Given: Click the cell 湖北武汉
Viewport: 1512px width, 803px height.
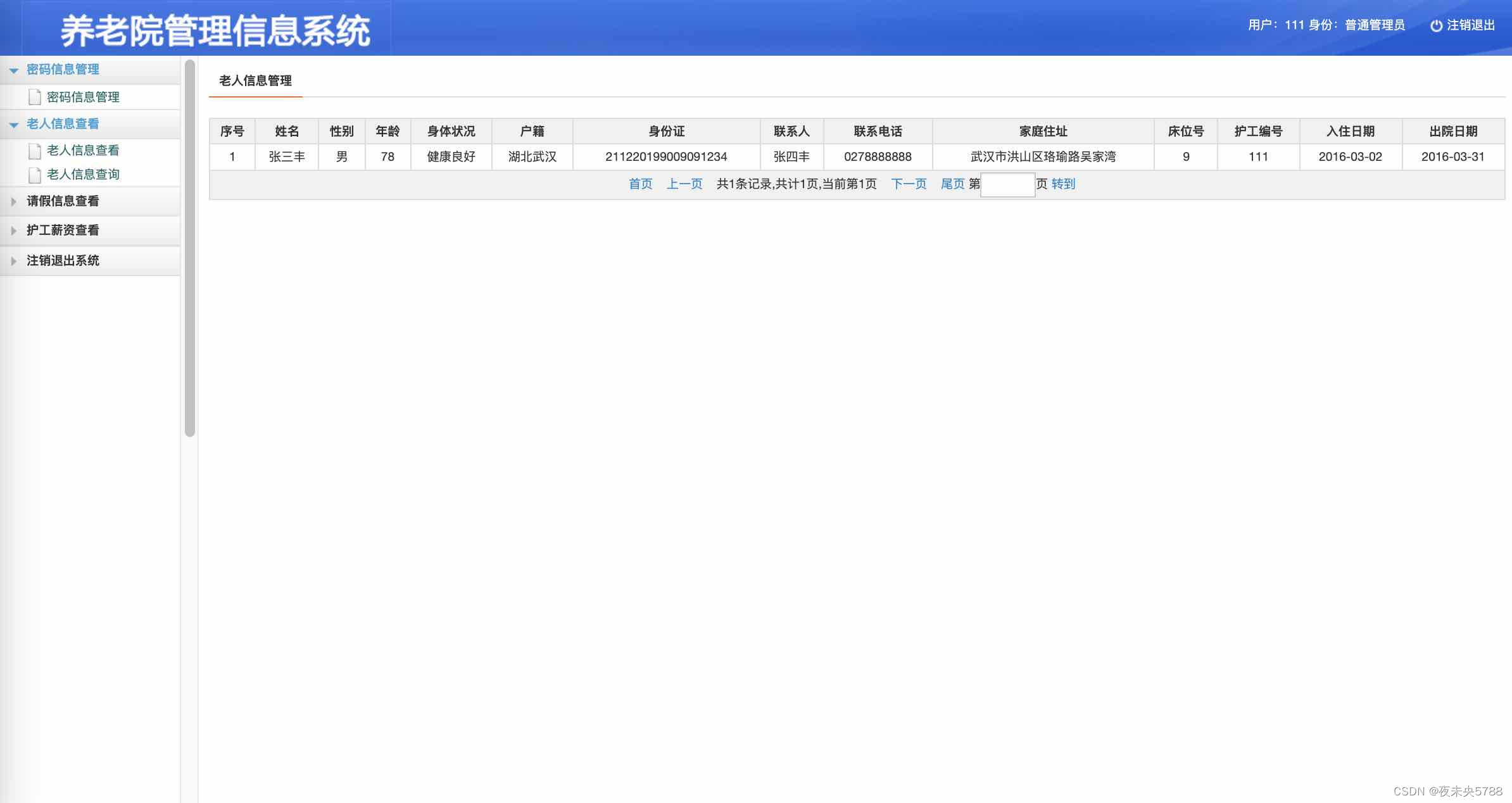Looking at the screenshot, I should point(532,156).
